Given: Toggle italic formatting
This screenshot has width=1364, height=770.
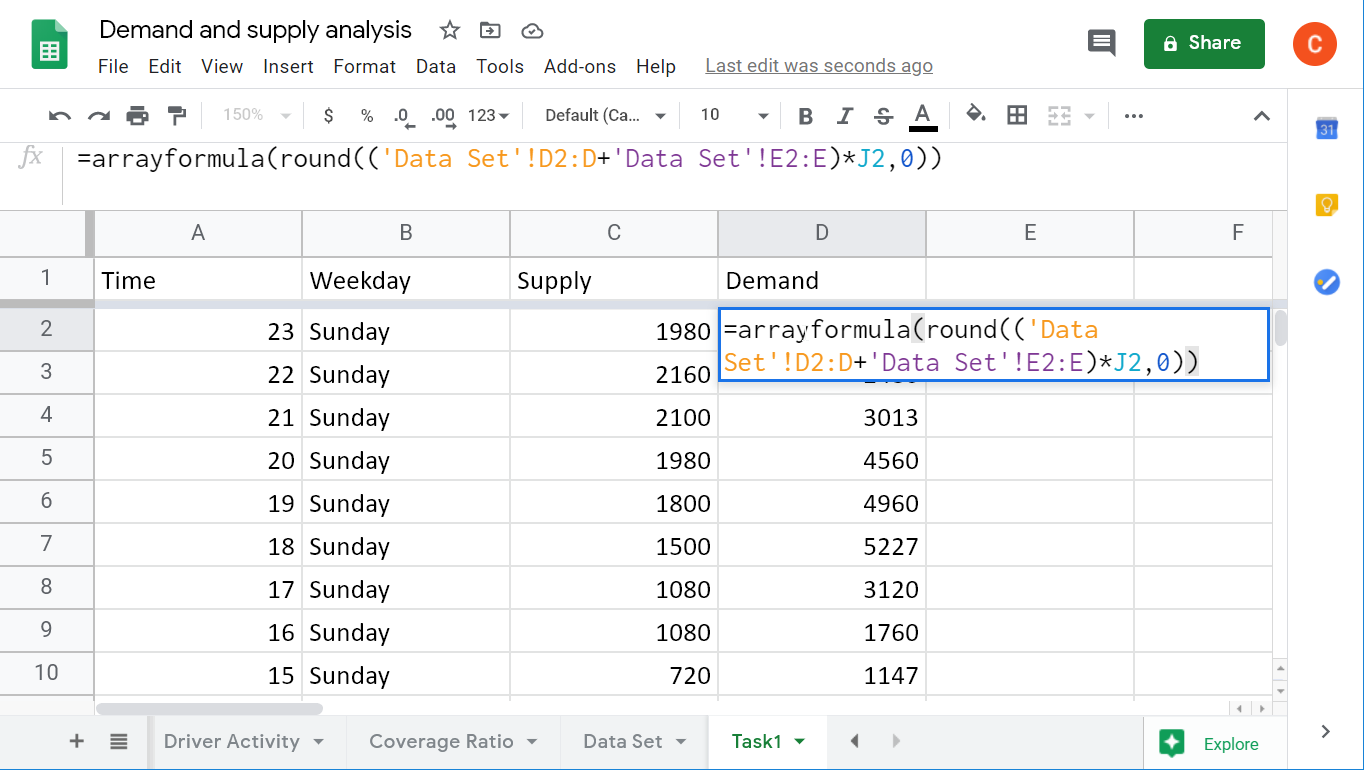Looking at the screenshot, I should [845, 116].
